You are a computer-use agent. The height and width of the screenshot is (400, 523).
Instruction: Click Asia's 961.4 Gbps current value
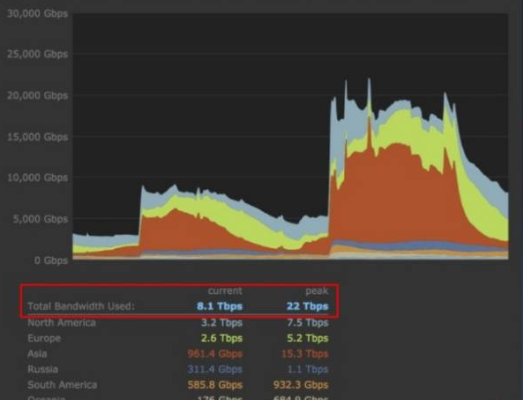(215, 354)
